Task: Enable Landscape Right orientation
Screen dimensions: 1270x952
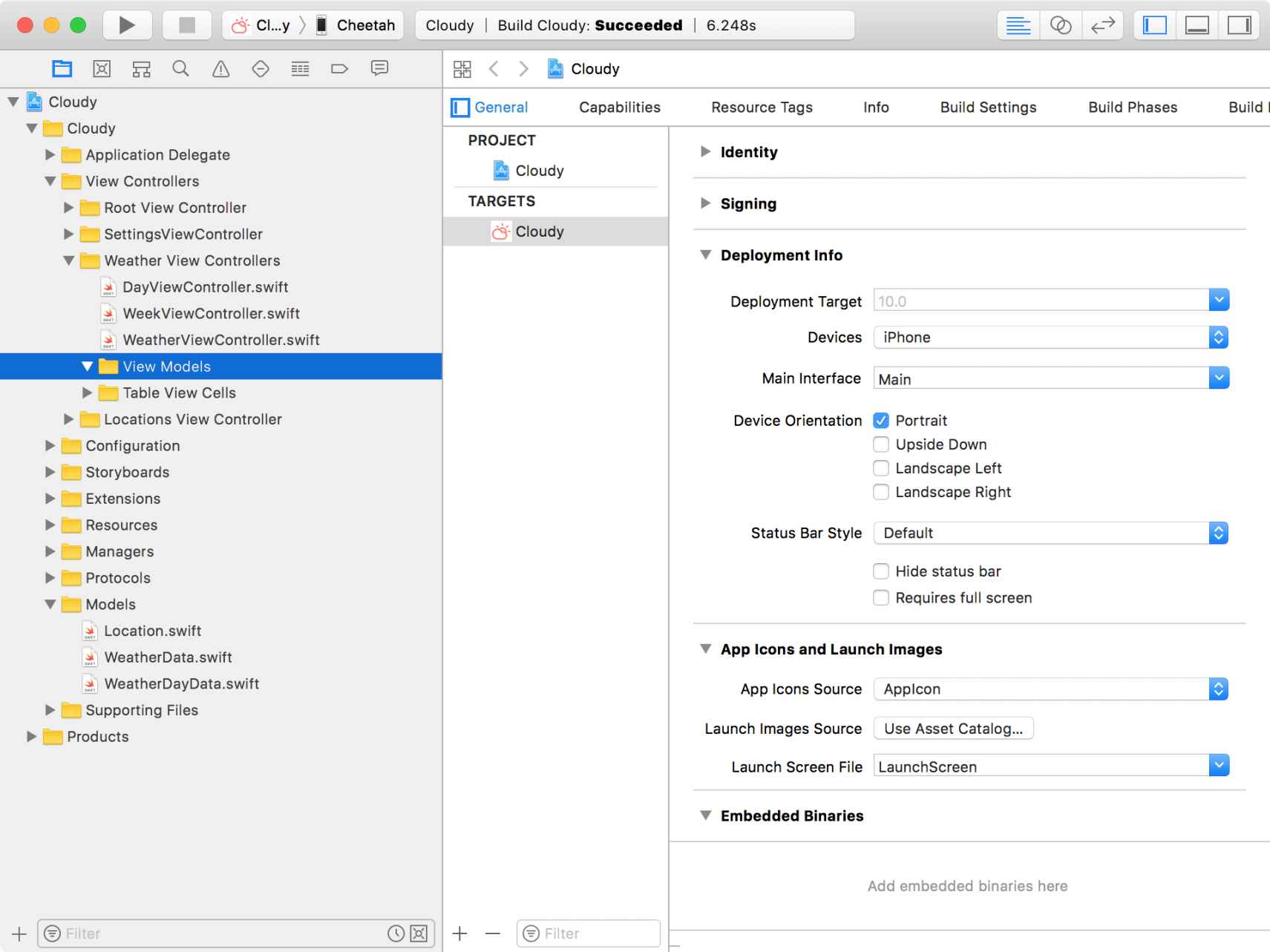Action: point(881,492)
